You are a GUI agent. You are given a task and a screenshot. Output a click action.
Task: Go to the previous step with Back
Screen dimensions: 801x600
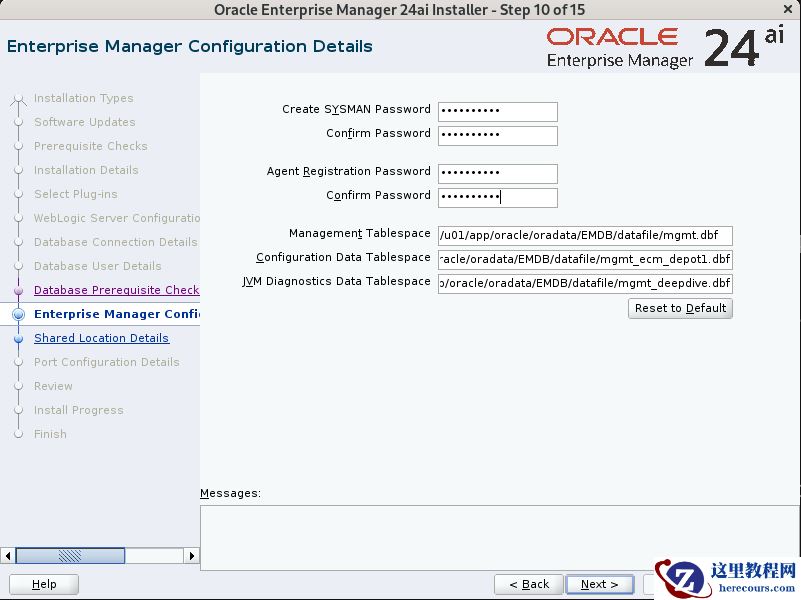pyautogui.click(x=529, y=584)
